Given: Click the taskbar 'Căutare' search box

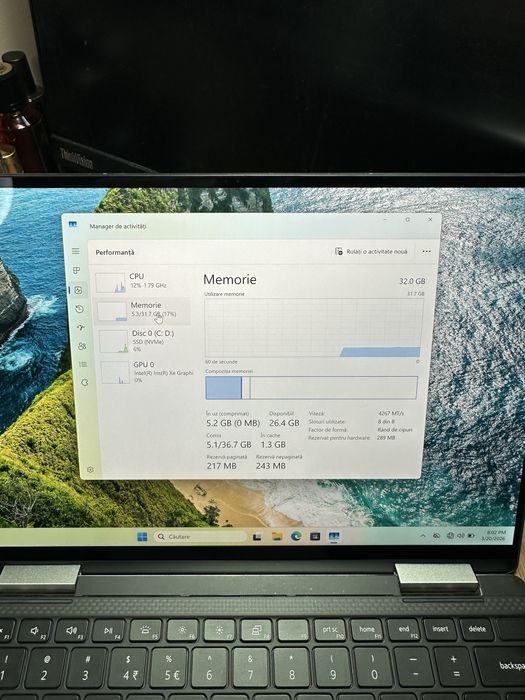Looking at the screenshot, I should (x=200, y=537).
